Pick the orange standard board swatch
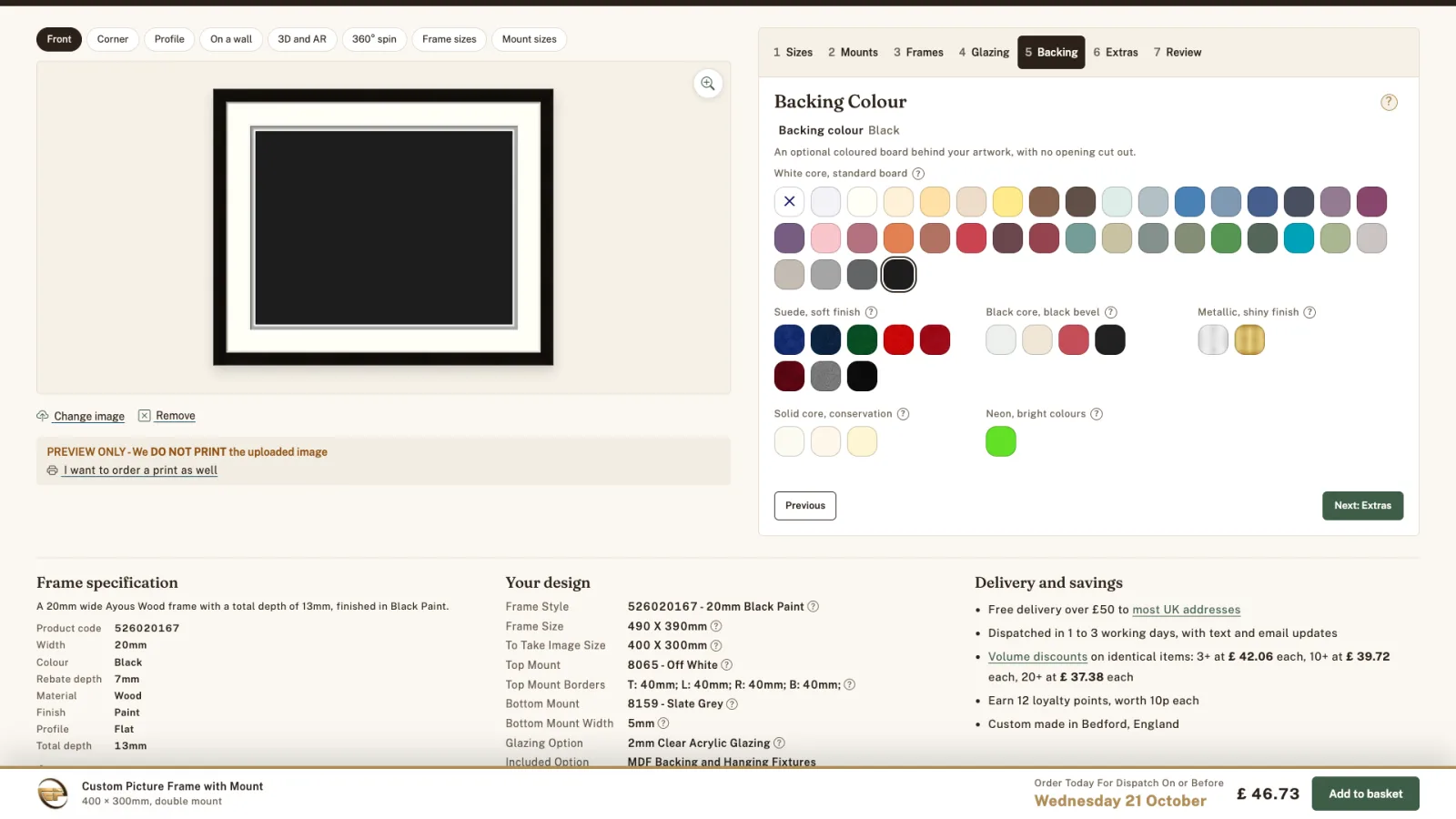 click(x=898, y=238)
